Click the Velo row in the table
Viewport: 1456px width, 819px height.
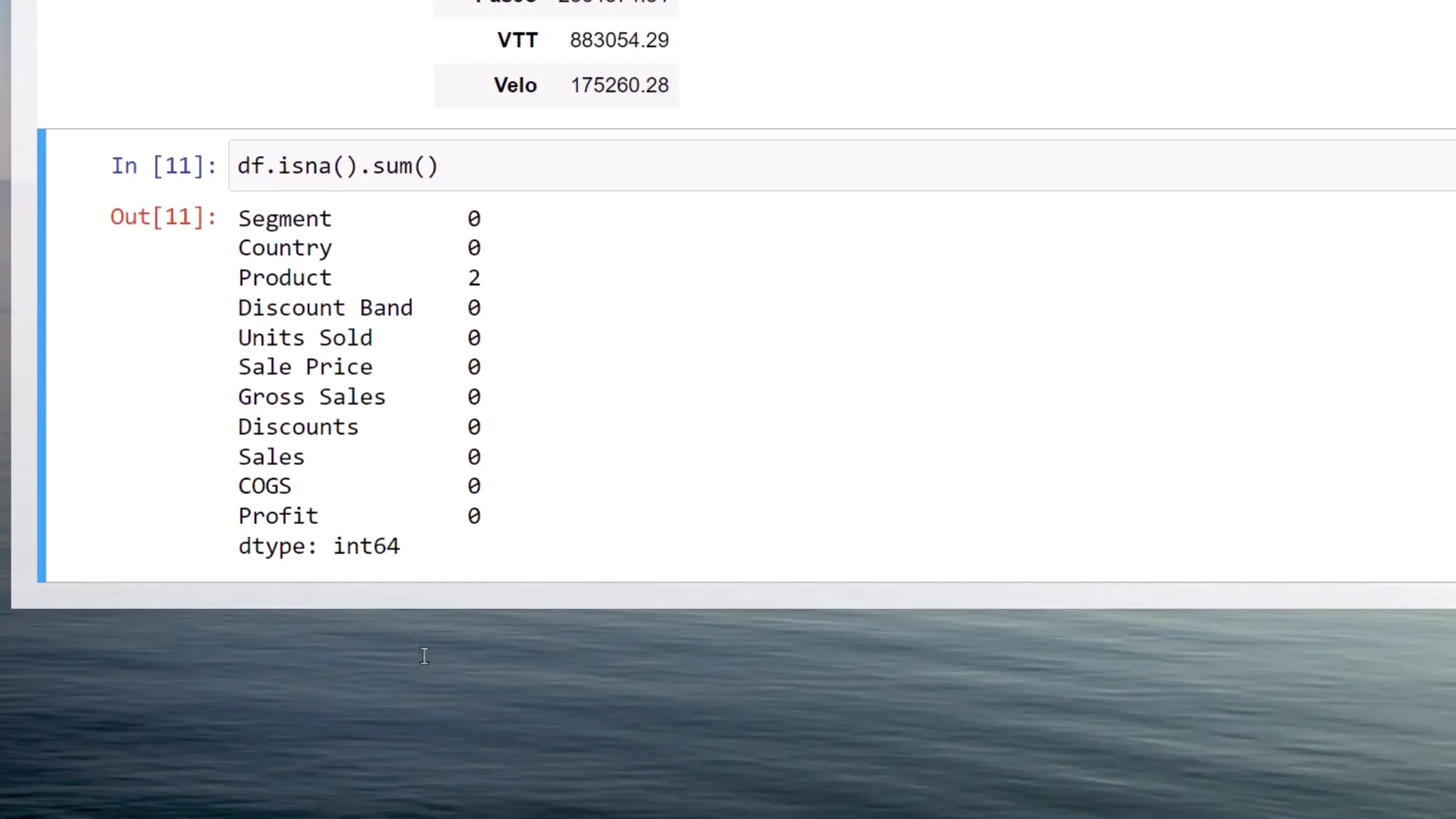click(x=557, y=85)
